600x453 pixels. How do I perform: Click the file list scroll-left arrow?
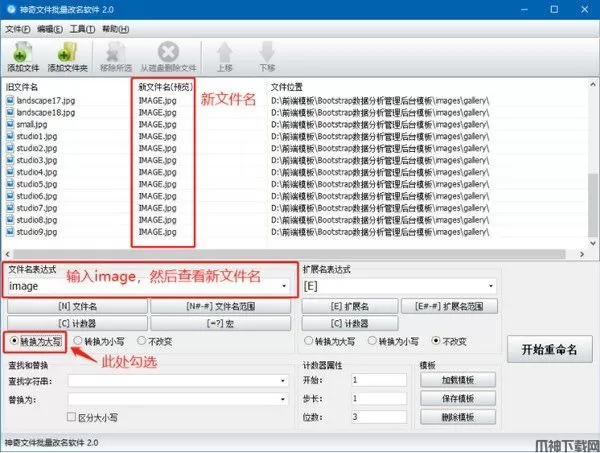coord(8,254)
